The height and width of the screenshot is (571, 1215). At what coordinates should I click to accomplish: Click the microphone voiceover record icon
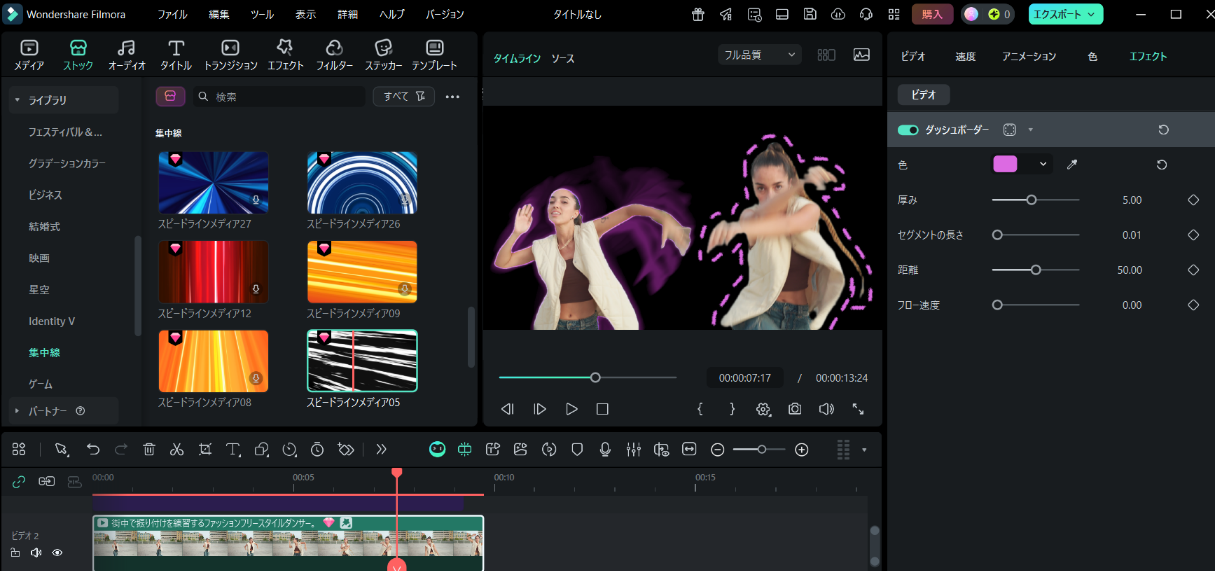click(x=605, y=450)
